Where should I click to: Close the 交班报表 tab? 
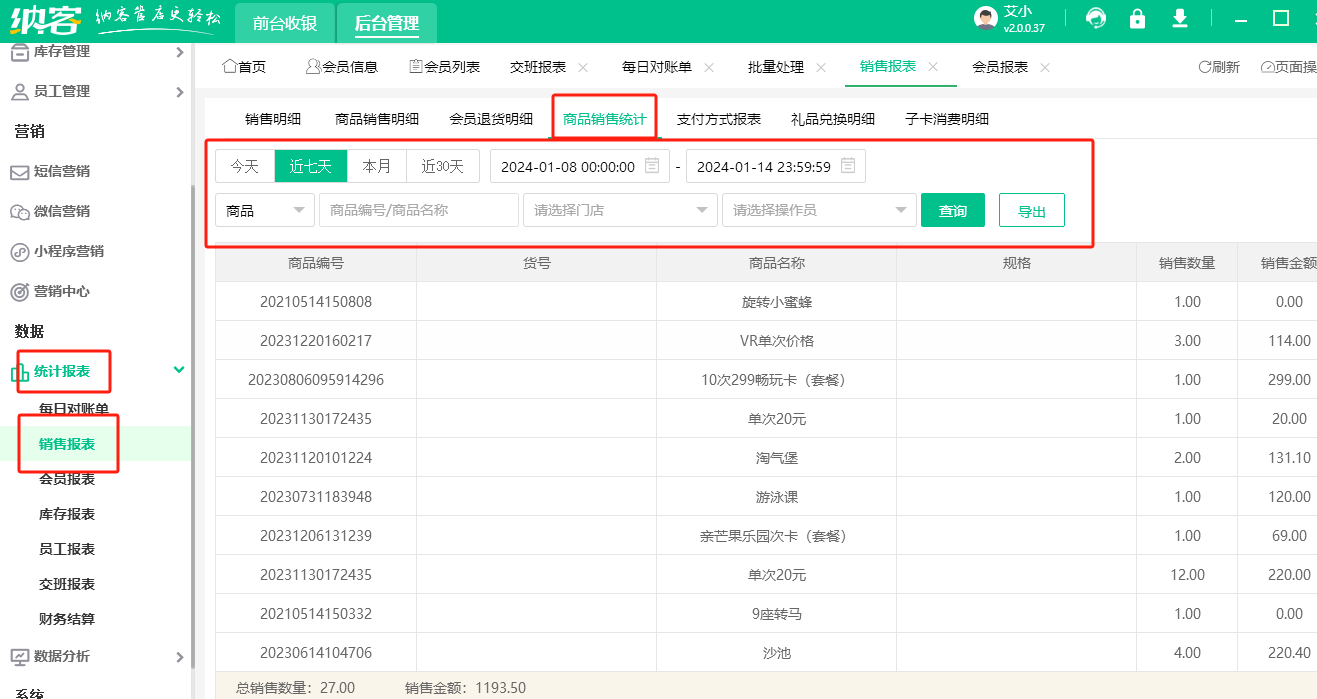click(x=583, y=67)
